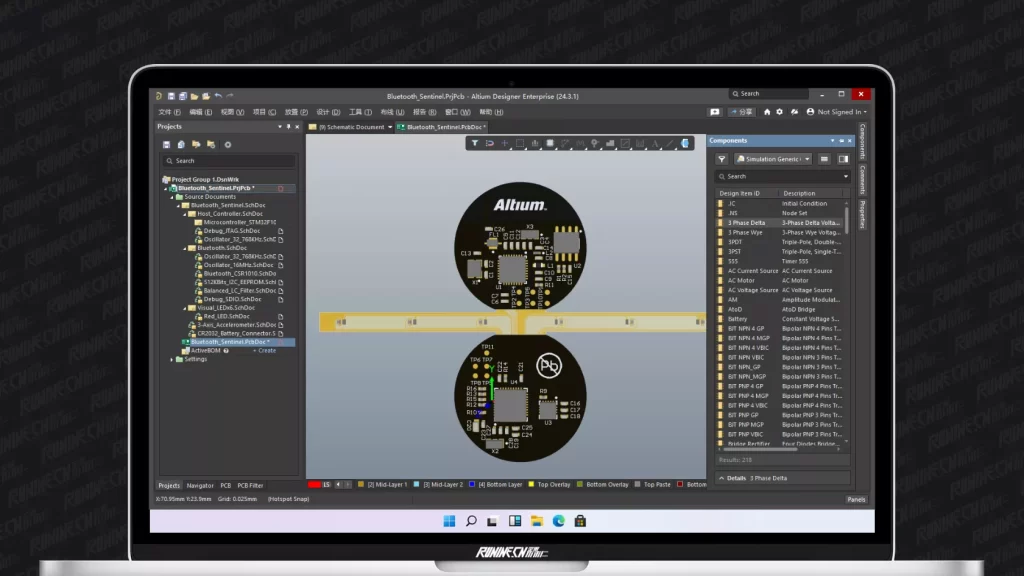Toggle the list view button in Components panel
Screen dimensions: 1024x576
tap(824, 159)
